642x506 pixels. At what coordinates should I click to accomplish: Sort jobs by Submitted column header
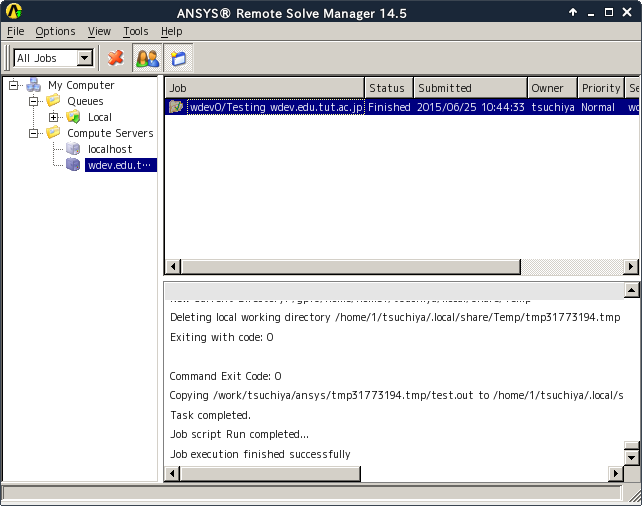point(469,88)
